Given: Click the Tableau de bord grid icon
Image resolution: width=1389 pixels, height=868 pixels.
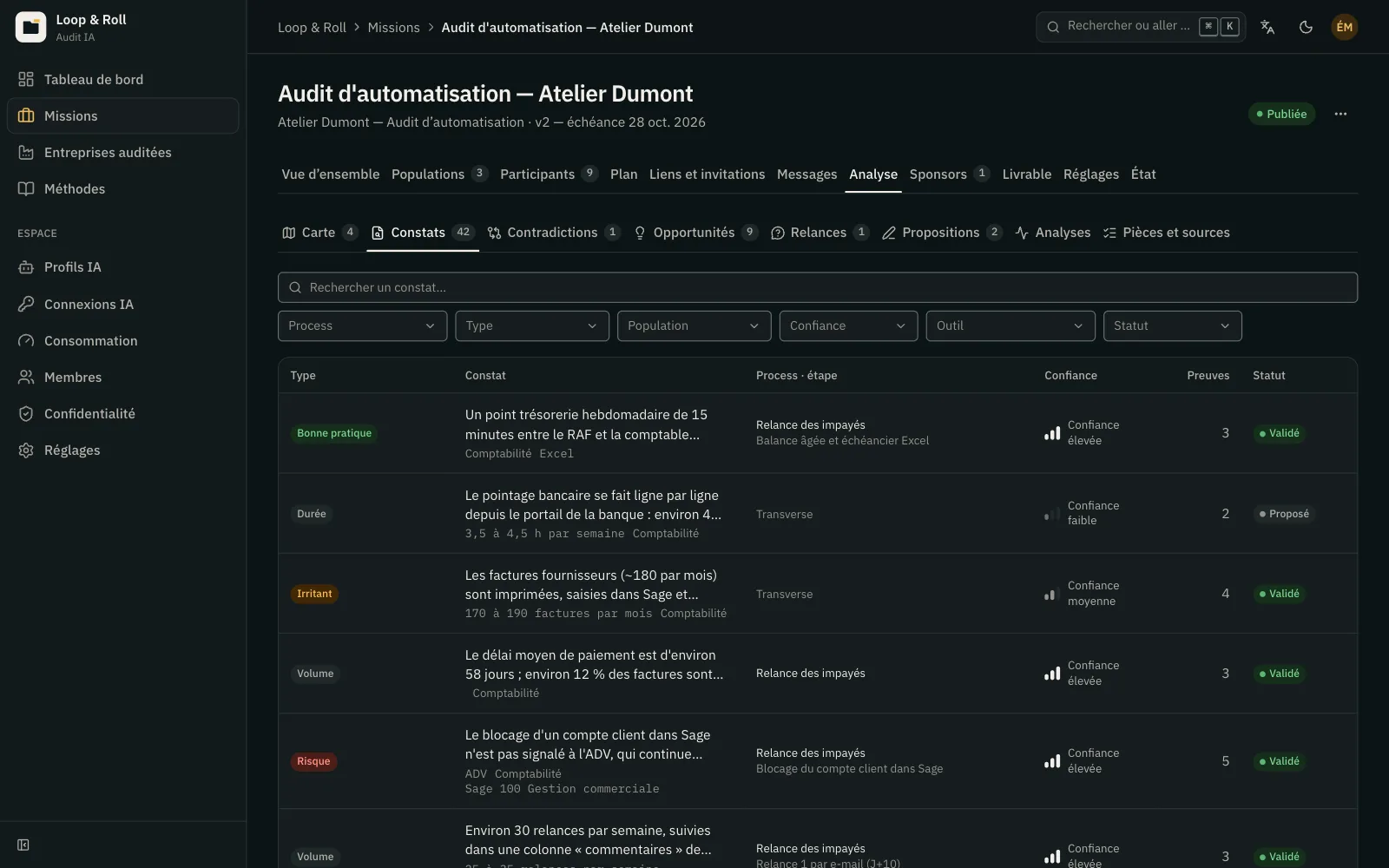Looking at the screenshot, I should click(x=26, y=79).
